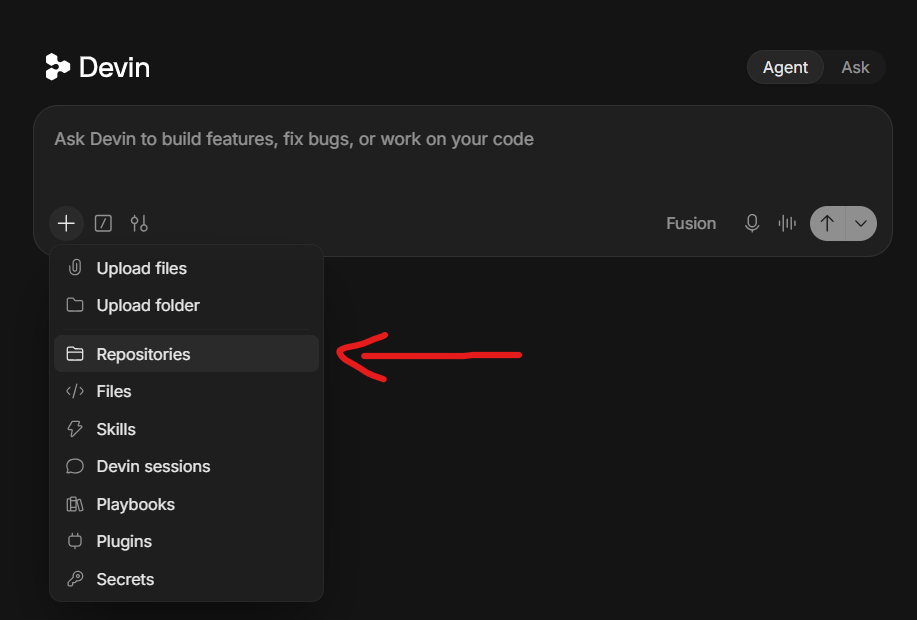Open the session settings sliders icon
This screenshot has width=917, height=620.
[139, 223]
